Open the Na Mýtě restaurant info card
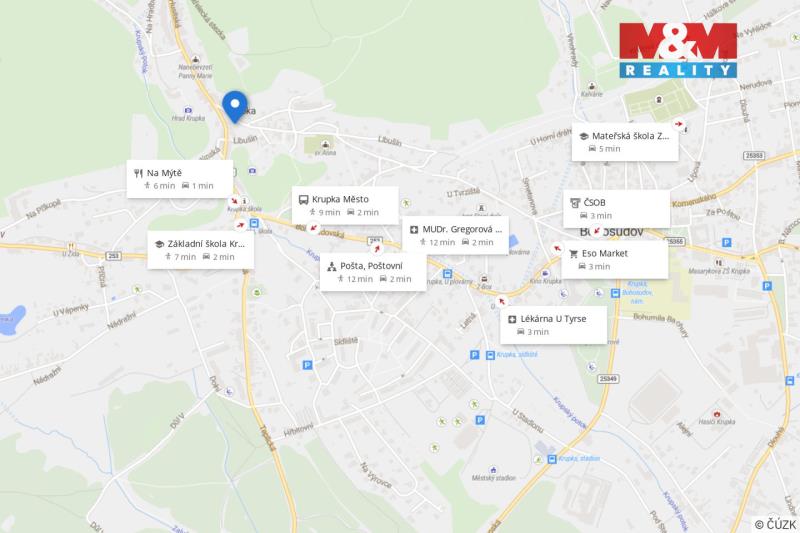 pos(180,179)
